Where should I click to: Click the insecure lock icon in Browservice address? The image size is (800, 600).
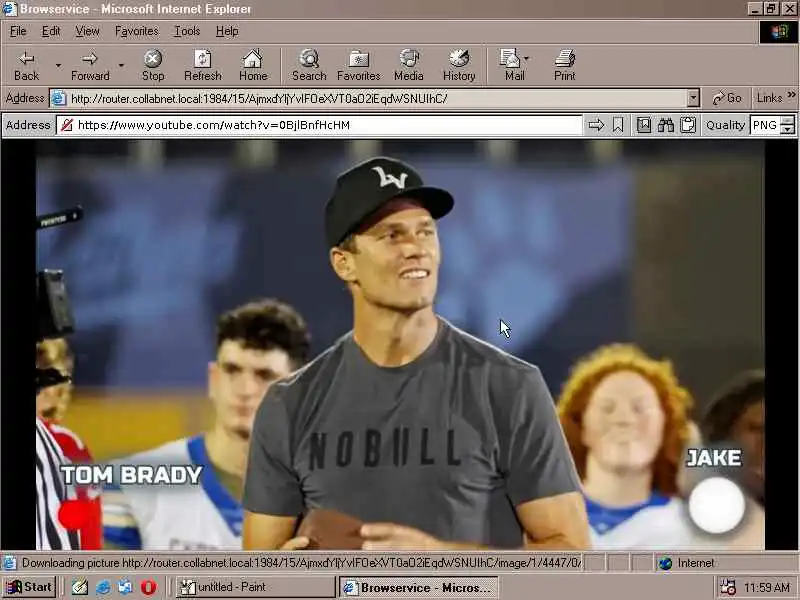click(67, 125)
